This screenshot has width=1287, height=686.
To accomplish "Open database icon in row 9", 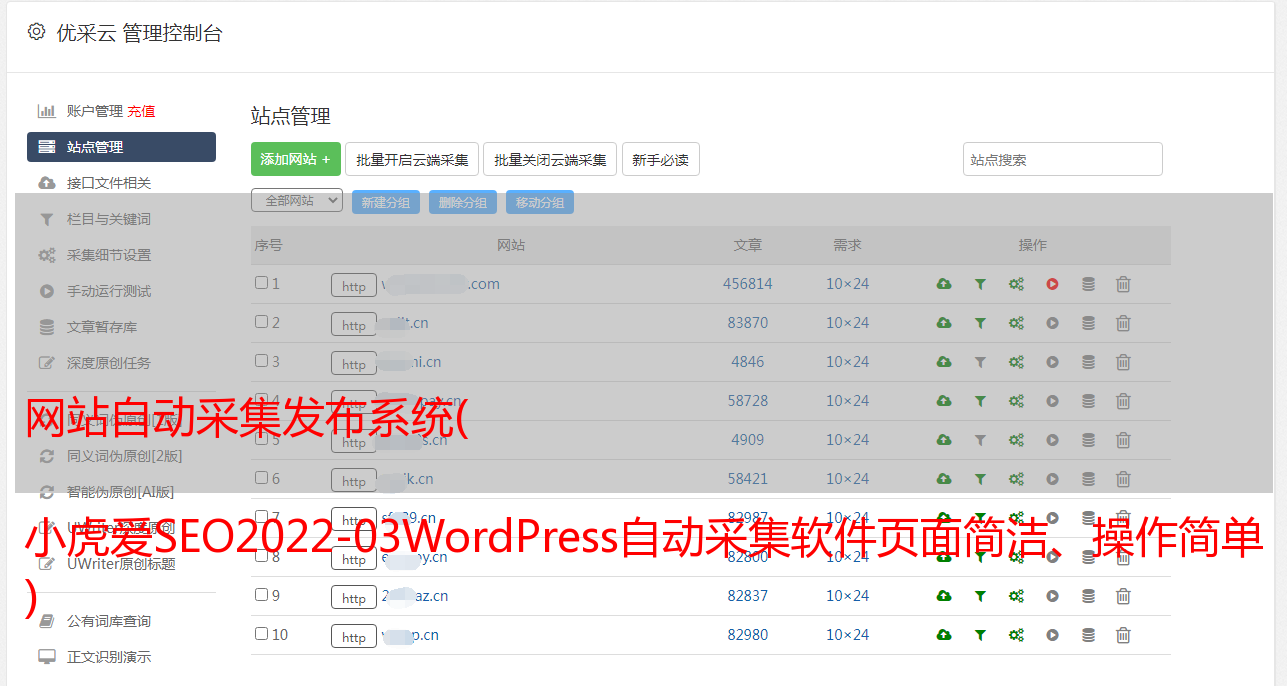I will click(x=1088, y=596).
